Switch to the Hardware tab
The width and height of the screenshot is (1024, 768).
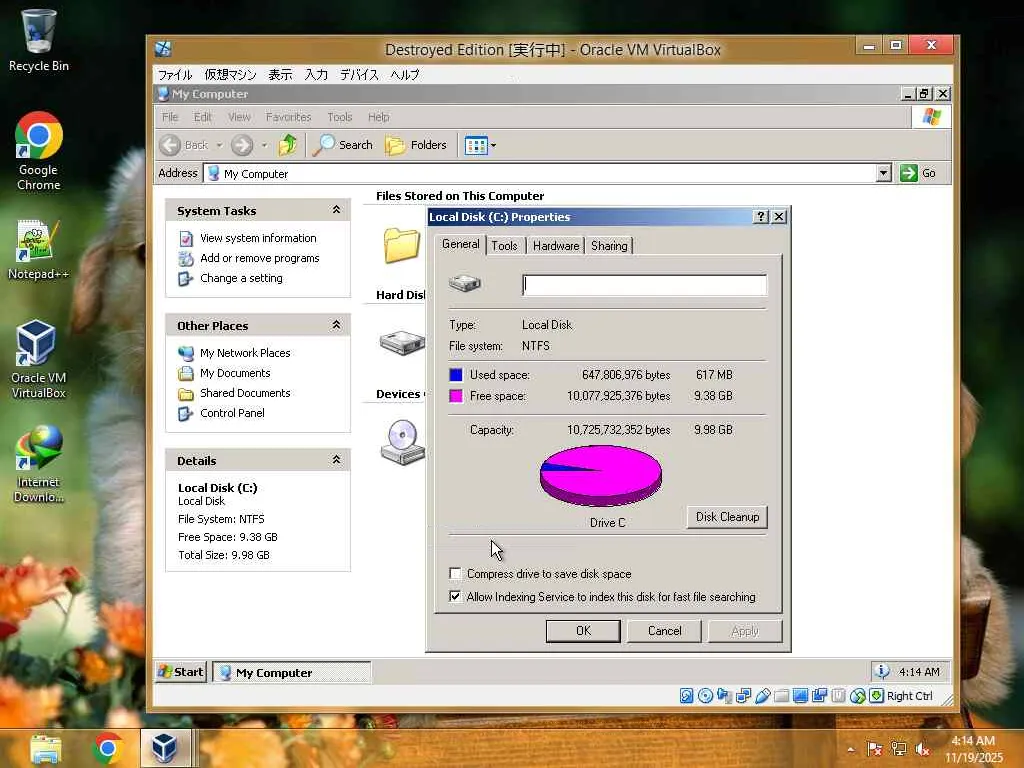click(x=556, y=246)
